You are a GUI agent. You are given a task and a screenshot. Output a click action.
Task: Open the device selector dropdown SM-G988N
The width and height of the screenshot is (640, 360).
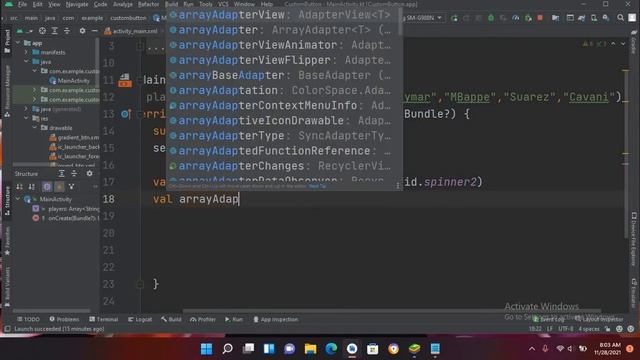422,18
